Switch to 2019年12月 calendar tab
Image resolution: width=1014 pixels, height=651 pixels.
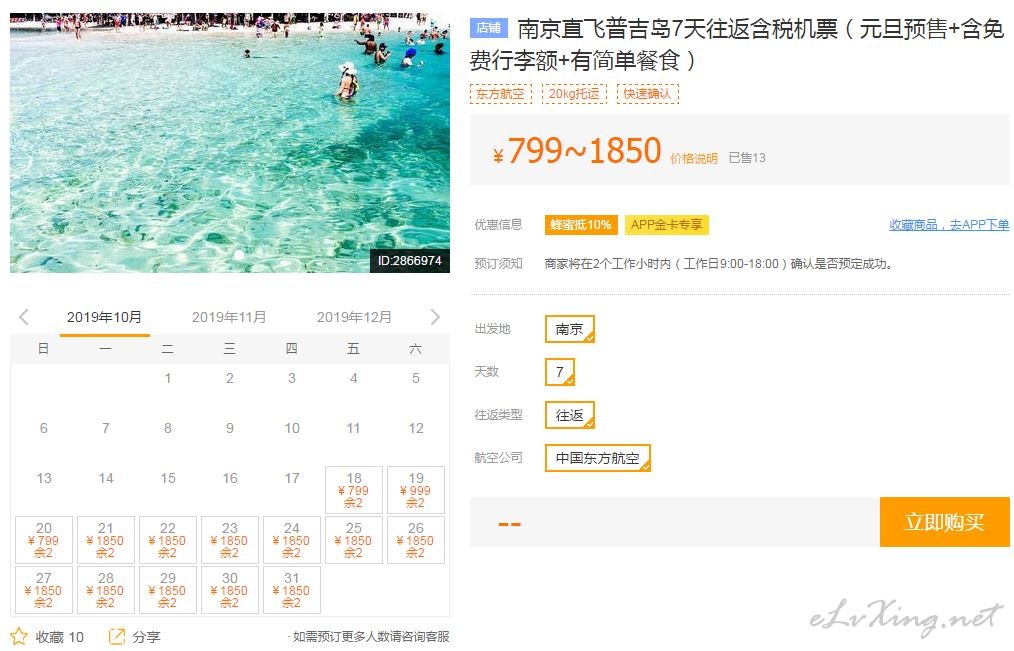click(x=354, y=317)
